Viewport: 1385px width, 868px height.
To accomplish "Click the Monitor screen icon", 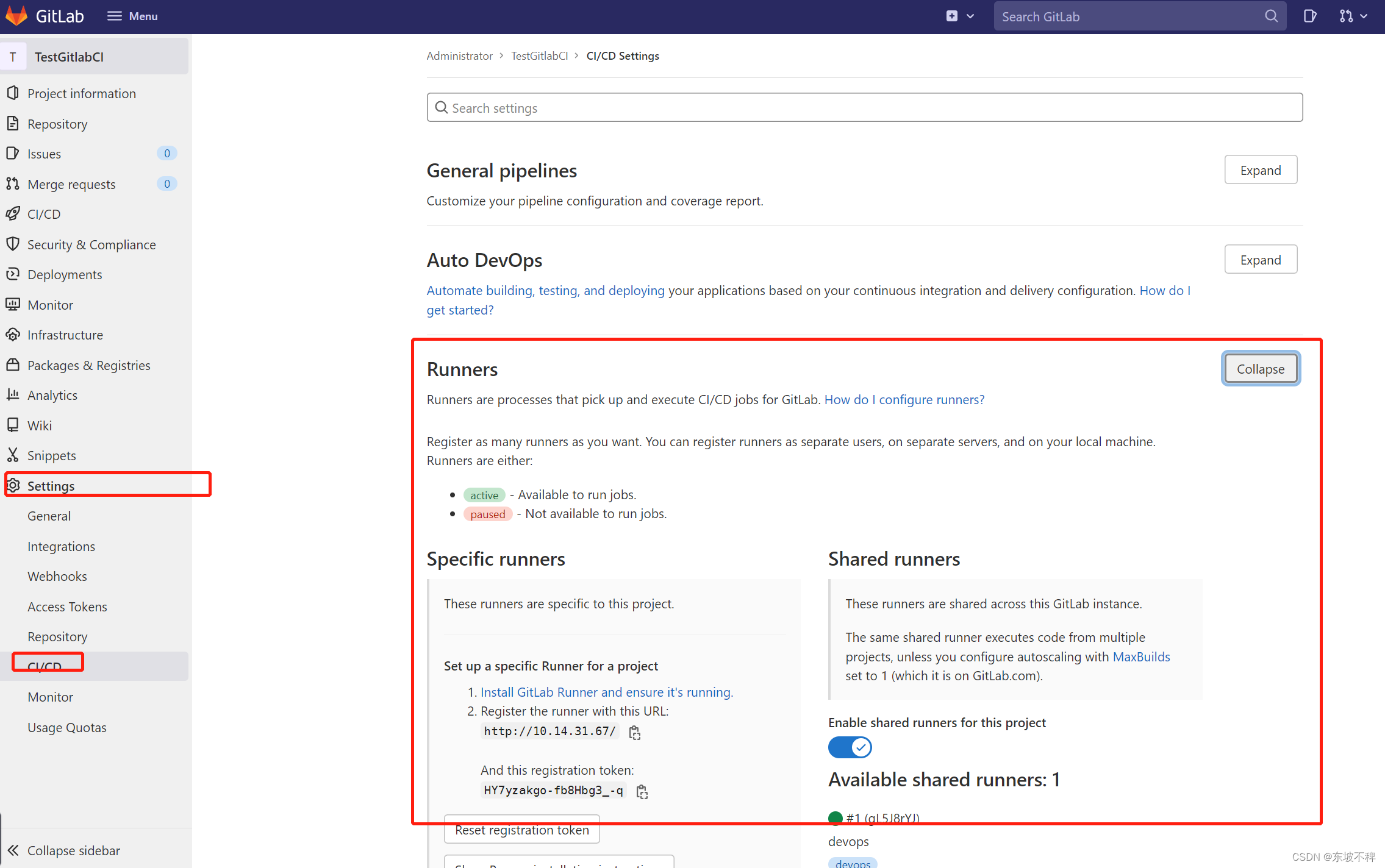I will [x=13, y=304].
